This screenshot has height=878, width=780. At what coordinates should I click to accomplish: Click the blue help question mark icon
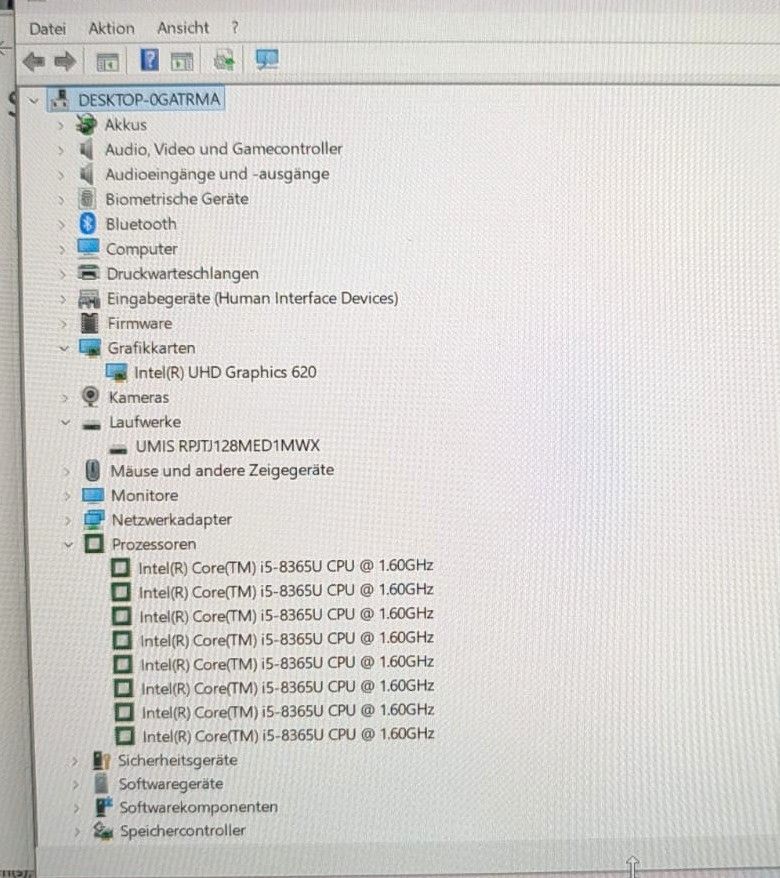pyautogui.click(x=150, y=59)
